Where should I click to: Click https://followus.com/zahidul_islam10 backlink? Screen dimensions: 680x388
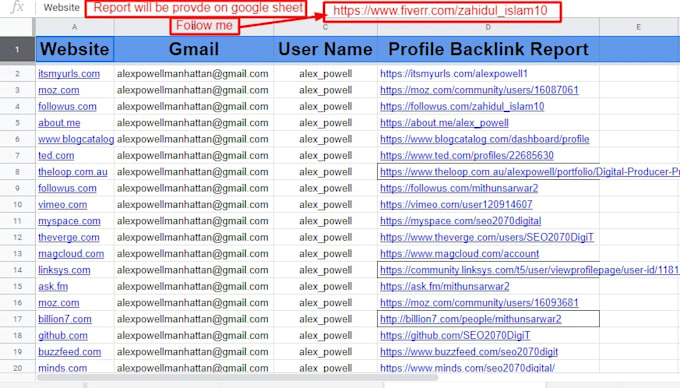pos(462,107)
